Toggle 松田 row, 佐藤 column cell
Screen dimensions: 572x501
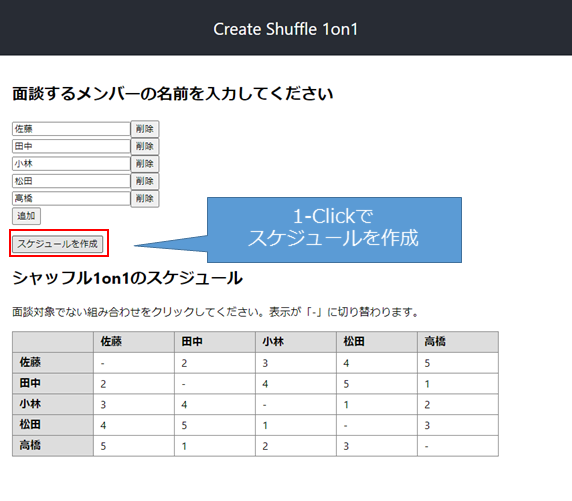click(134, 425)
